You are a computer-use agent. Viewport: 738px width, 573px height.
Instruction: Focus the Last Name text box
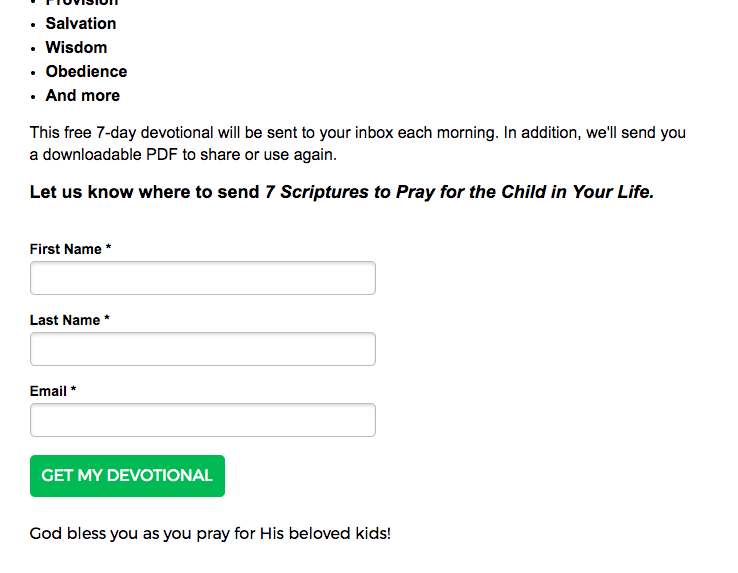pyautogui.click(x=203, y=349)
